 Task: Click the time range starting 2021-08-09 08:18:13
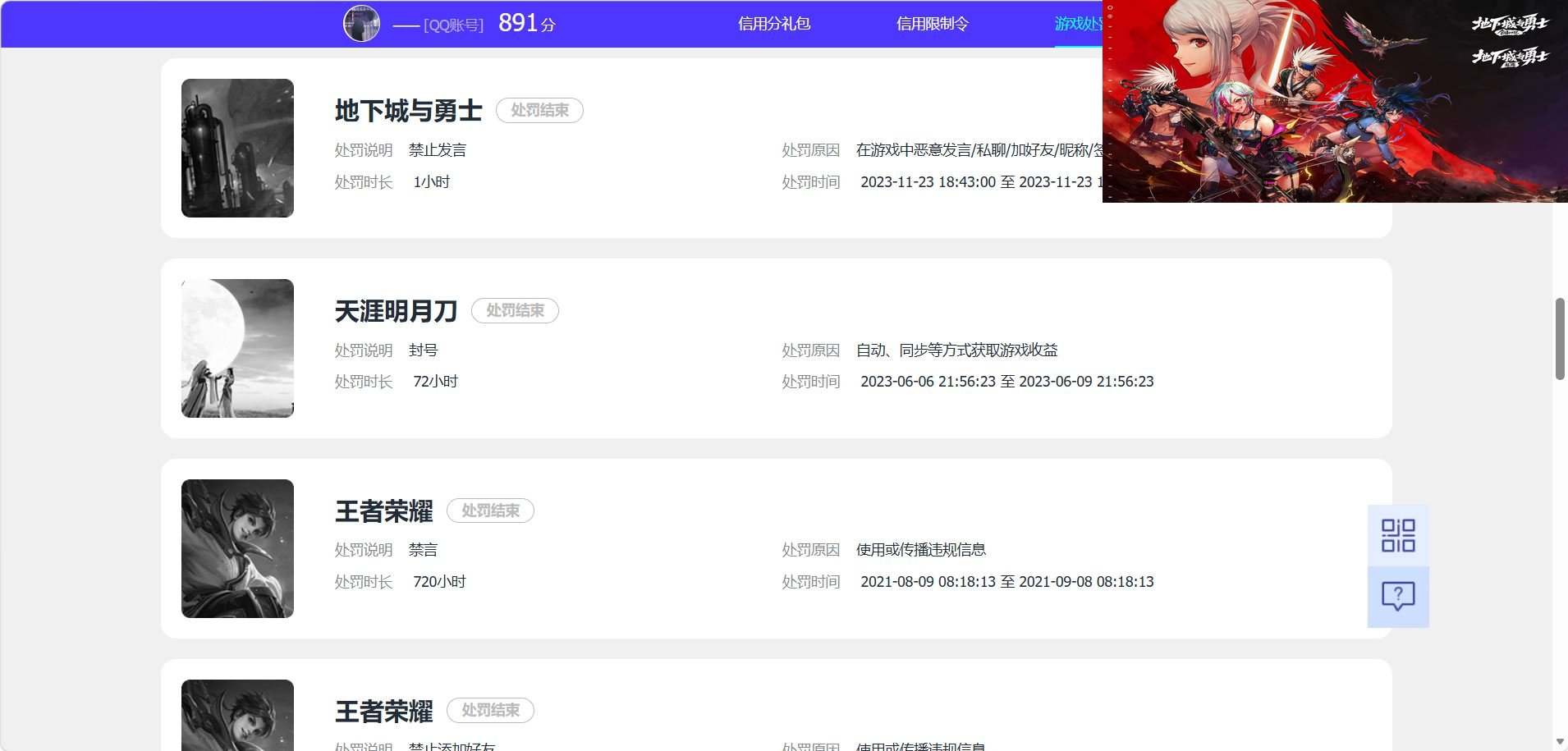1006,582
